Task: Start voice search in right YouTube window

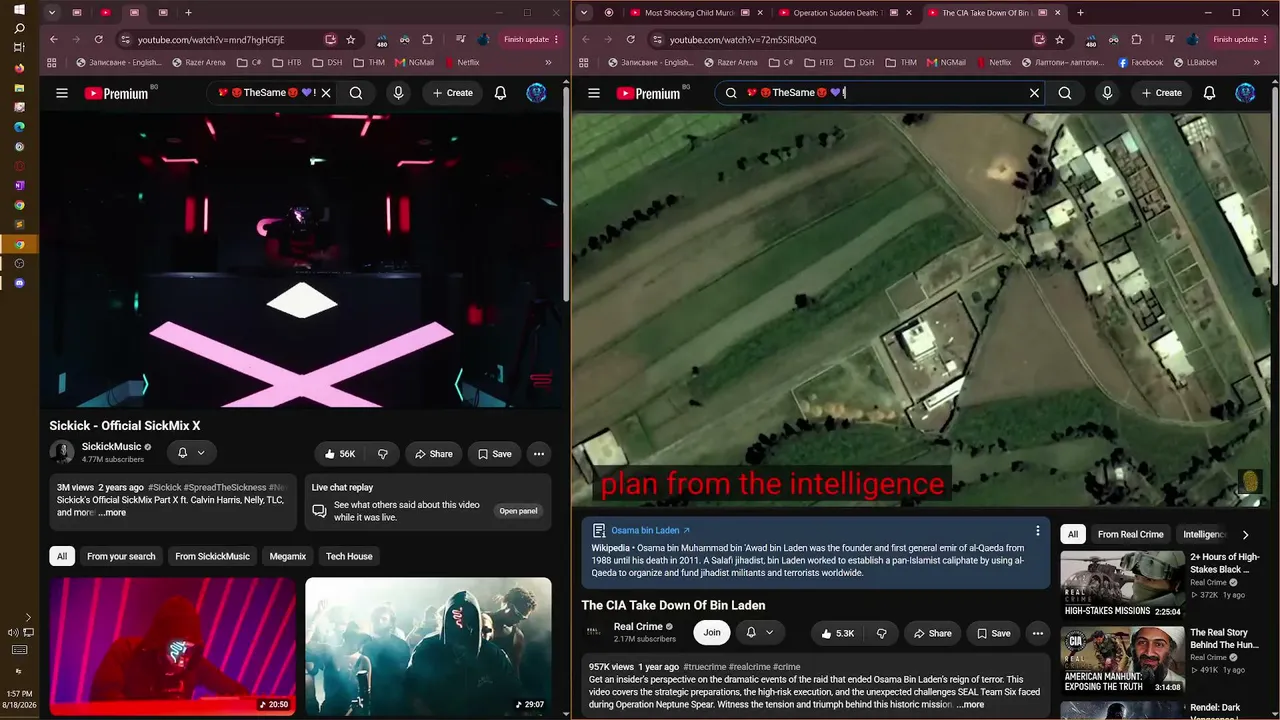Action: pos(1107,93)
